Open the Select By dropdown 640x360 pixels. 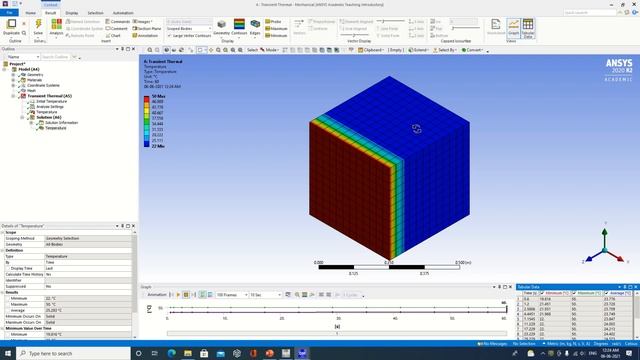(444, 50)
